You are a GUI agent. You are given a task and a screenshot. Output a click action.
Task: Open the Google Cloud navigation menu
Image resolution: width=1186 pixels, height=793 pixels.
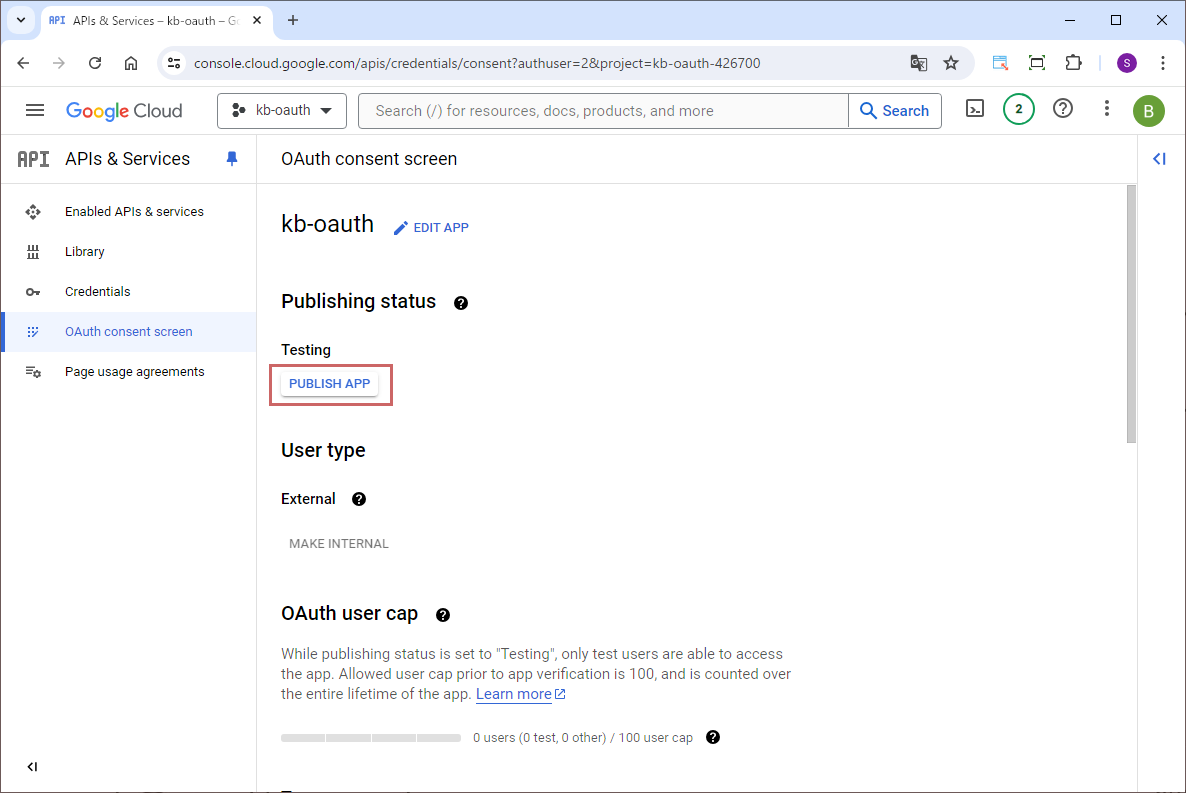click(35, 110)
